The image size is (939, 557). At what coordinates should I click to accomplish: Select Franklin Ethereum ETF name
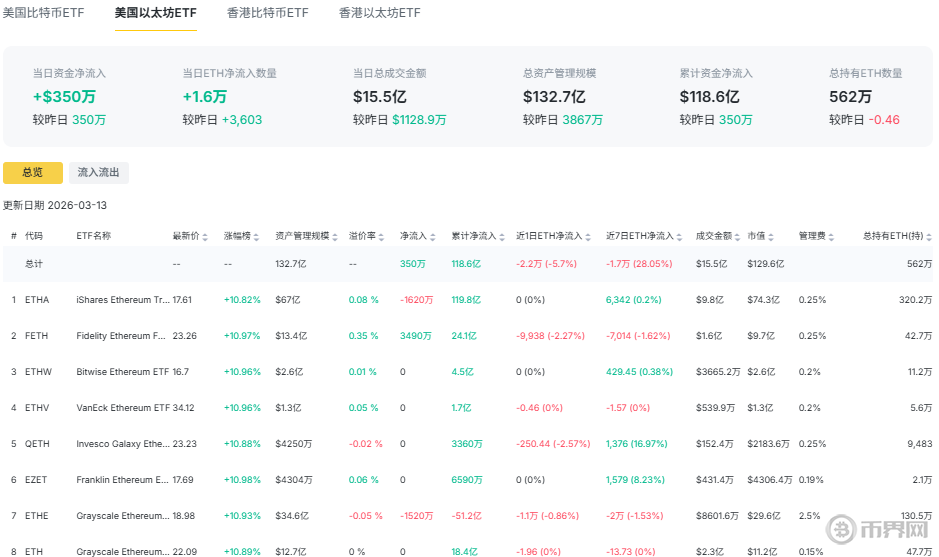(x=122, y=479)
